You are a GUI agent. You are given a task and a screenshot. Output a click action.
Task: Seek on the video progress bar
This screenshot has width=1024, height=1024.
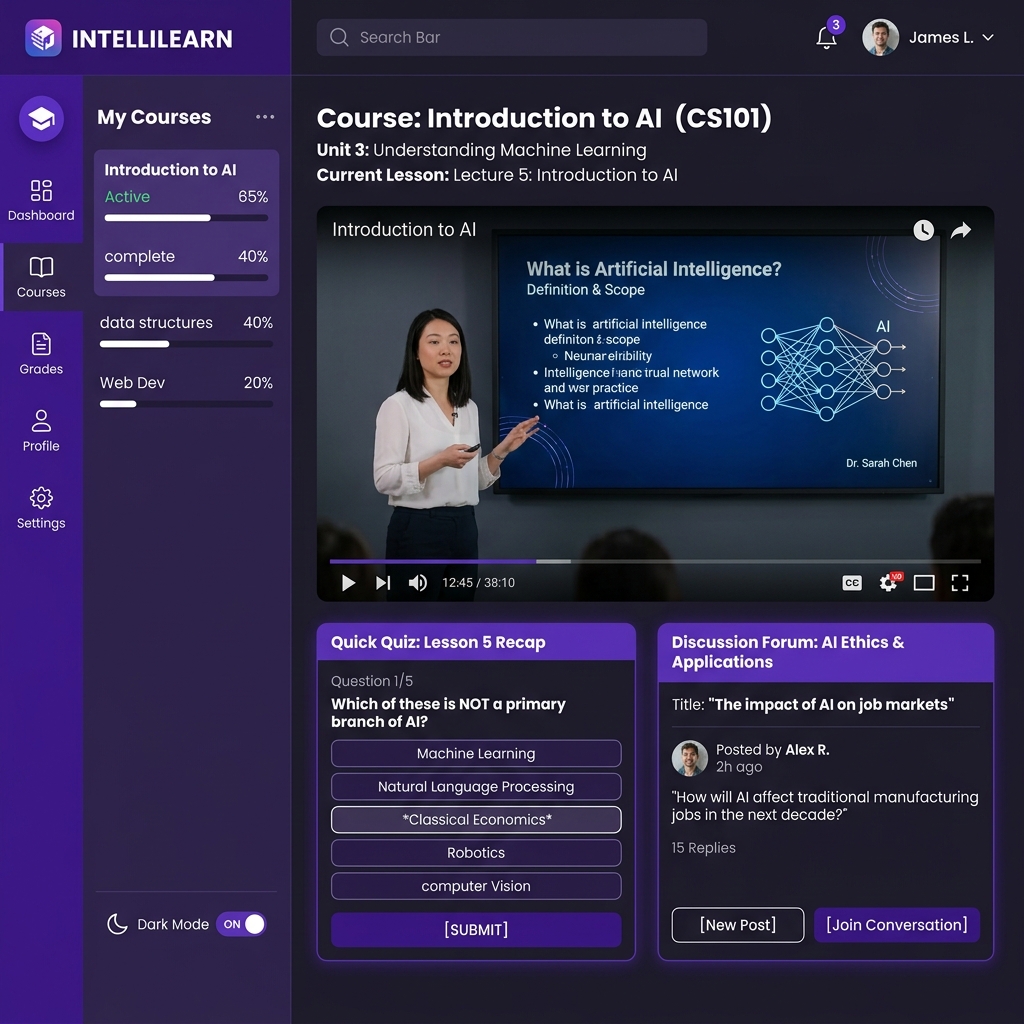click(655, 561)
